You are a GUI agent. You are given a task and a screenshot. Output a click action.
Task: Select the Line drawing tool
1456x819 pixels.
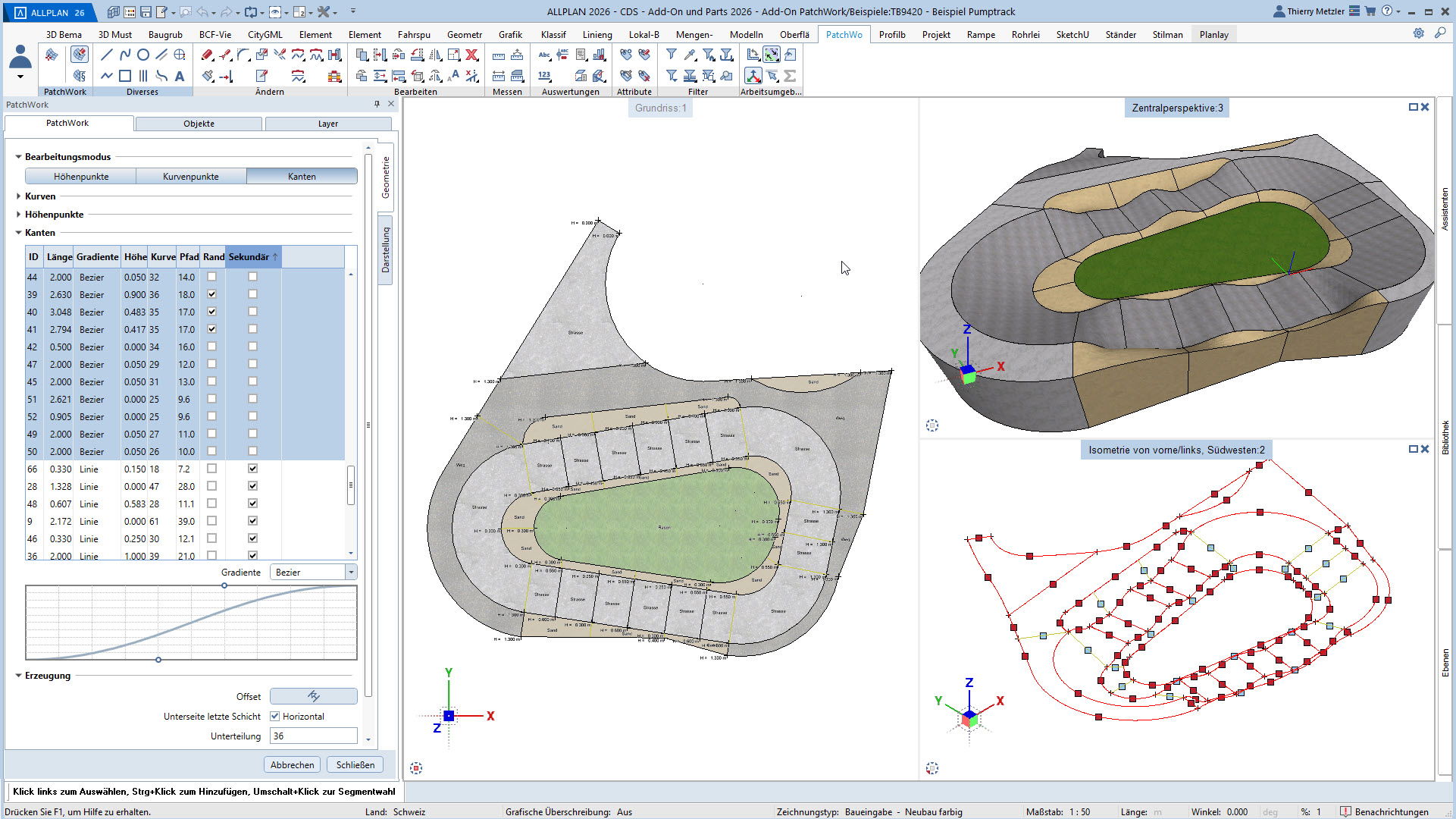coord(106,55)
